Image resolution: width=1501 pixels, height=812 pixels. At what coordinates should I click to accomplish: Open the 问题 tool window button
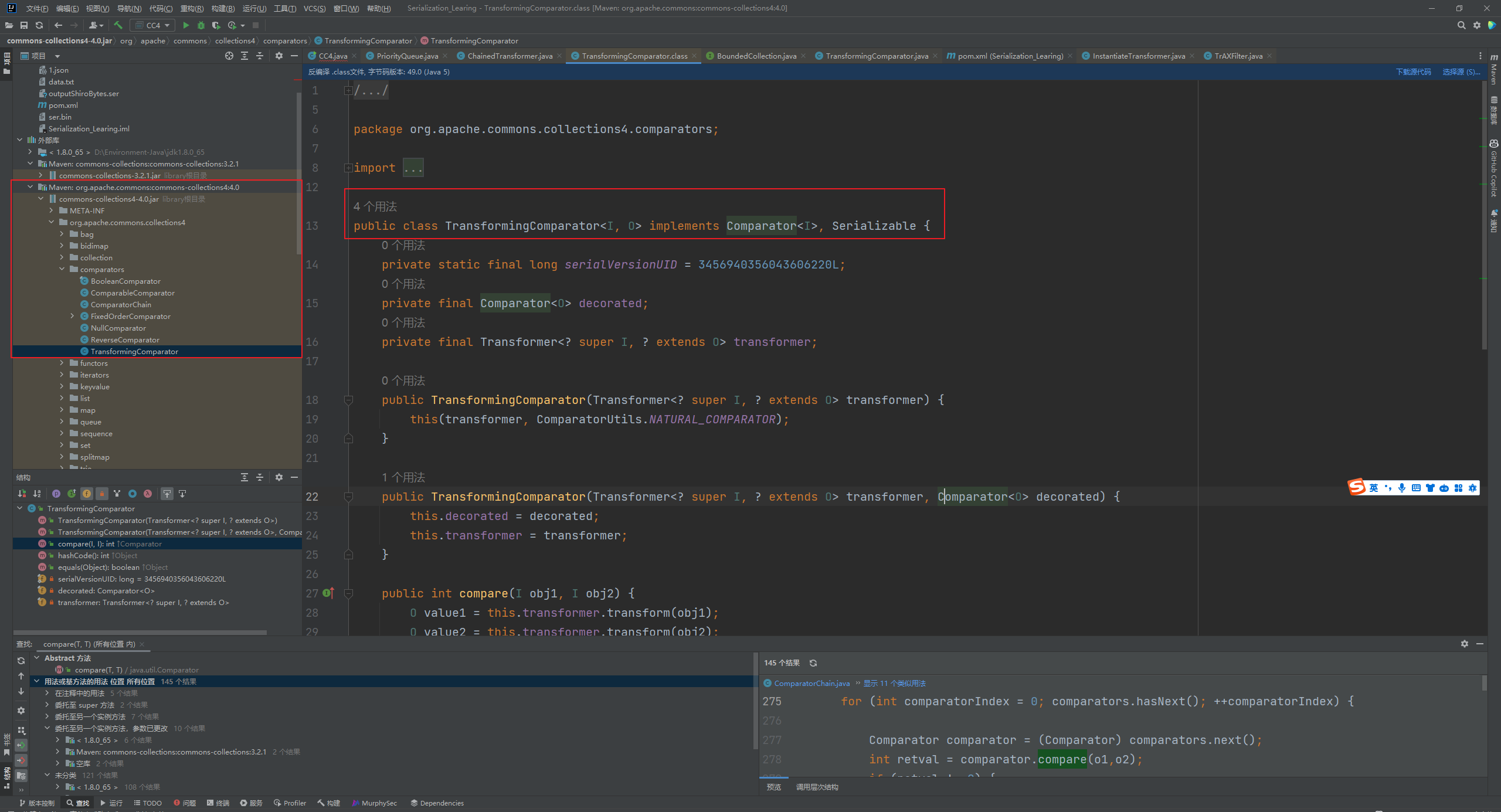(x=185, y=803)
